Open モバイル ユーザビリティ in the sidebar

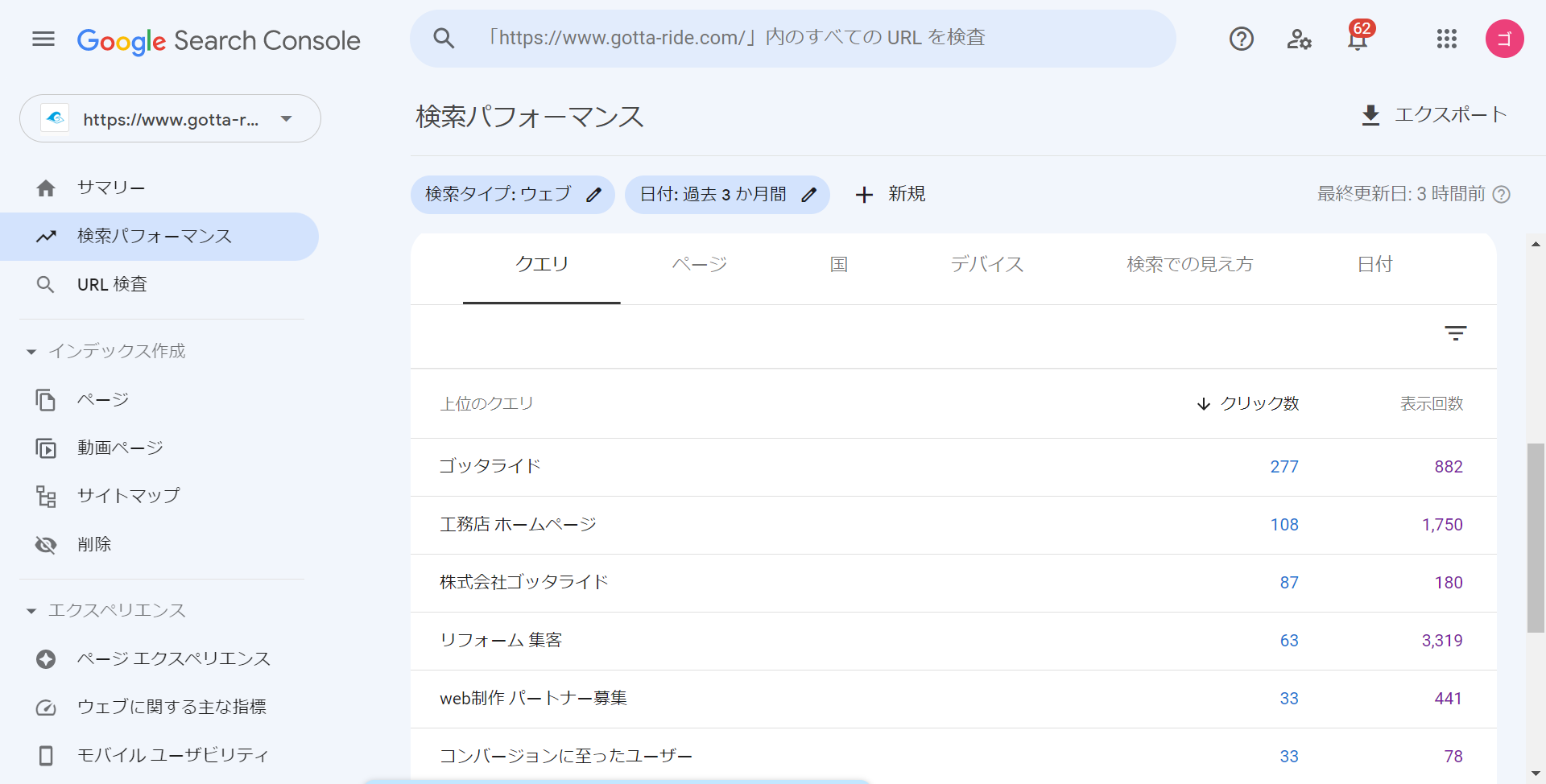[x=173, y=755]
